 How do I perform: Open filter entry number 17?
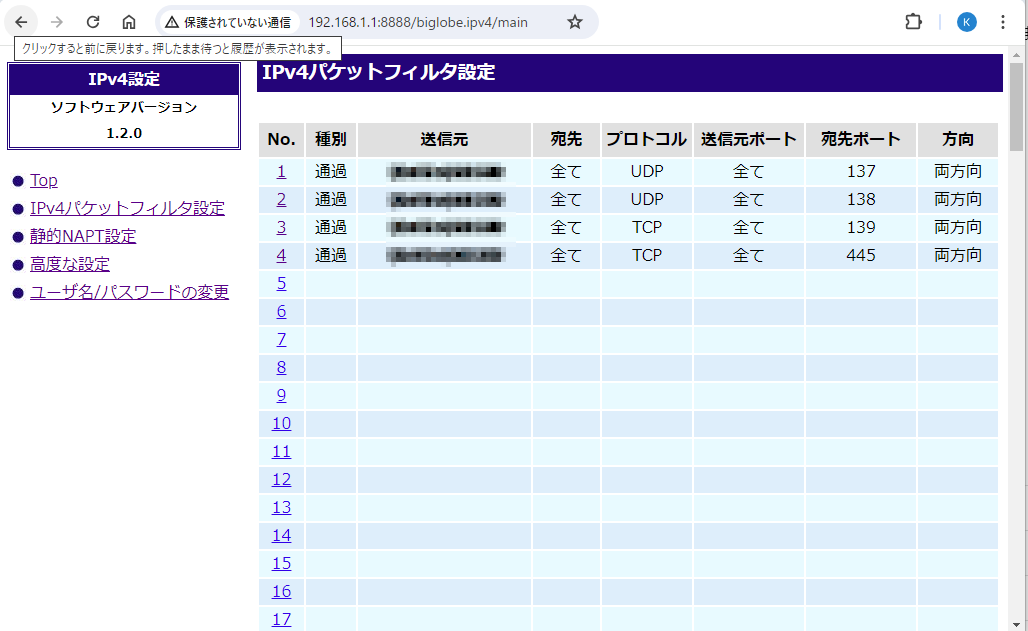281,619
